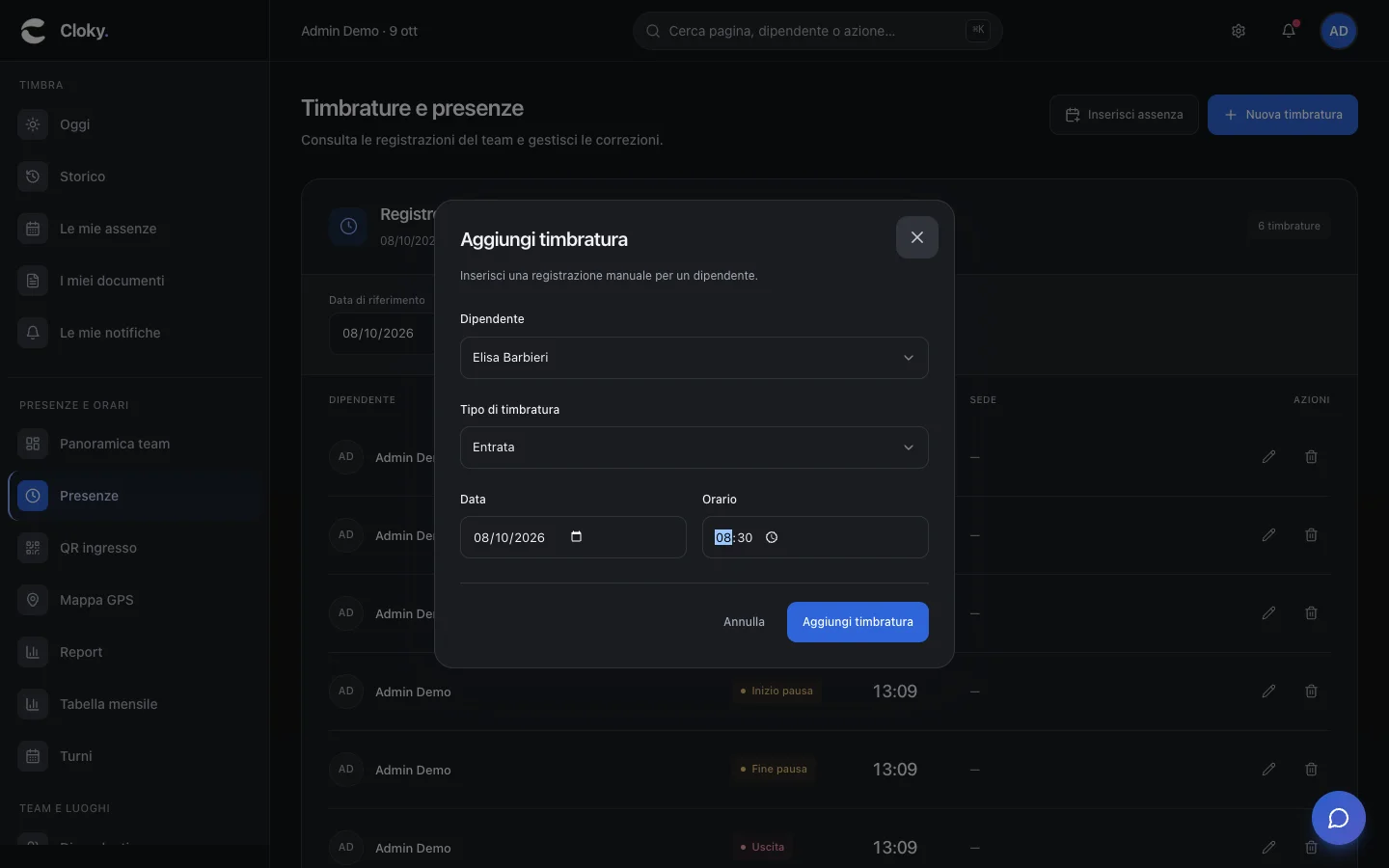Edit the Uscita row with pencil icon
Viewport: 1389px width, 868px height.
point(1269,848)
